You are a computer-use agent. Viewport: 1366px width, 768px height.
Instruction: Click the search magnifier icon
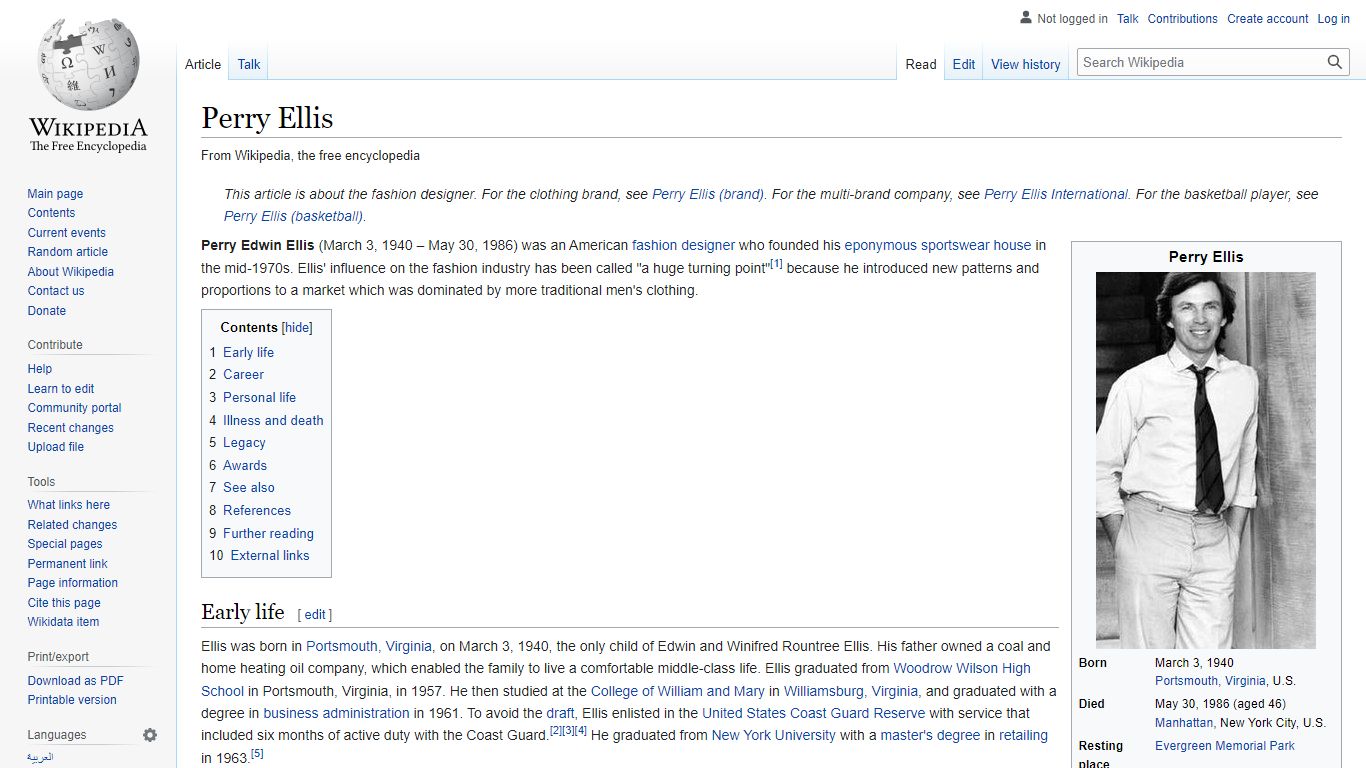tap(1335, 62)
